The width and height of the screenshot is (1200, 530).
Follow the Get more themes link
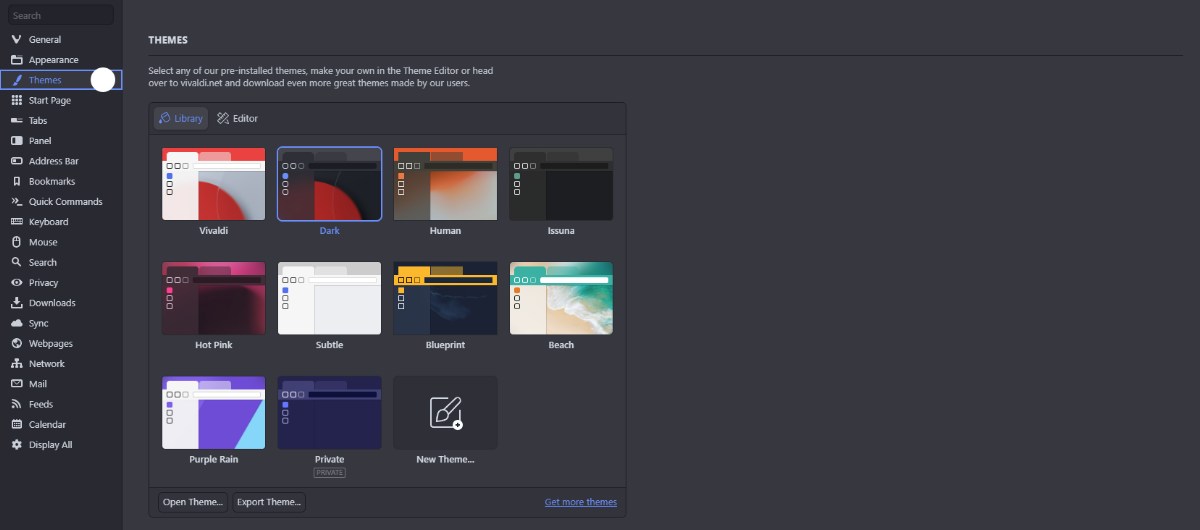pos(581,502)
